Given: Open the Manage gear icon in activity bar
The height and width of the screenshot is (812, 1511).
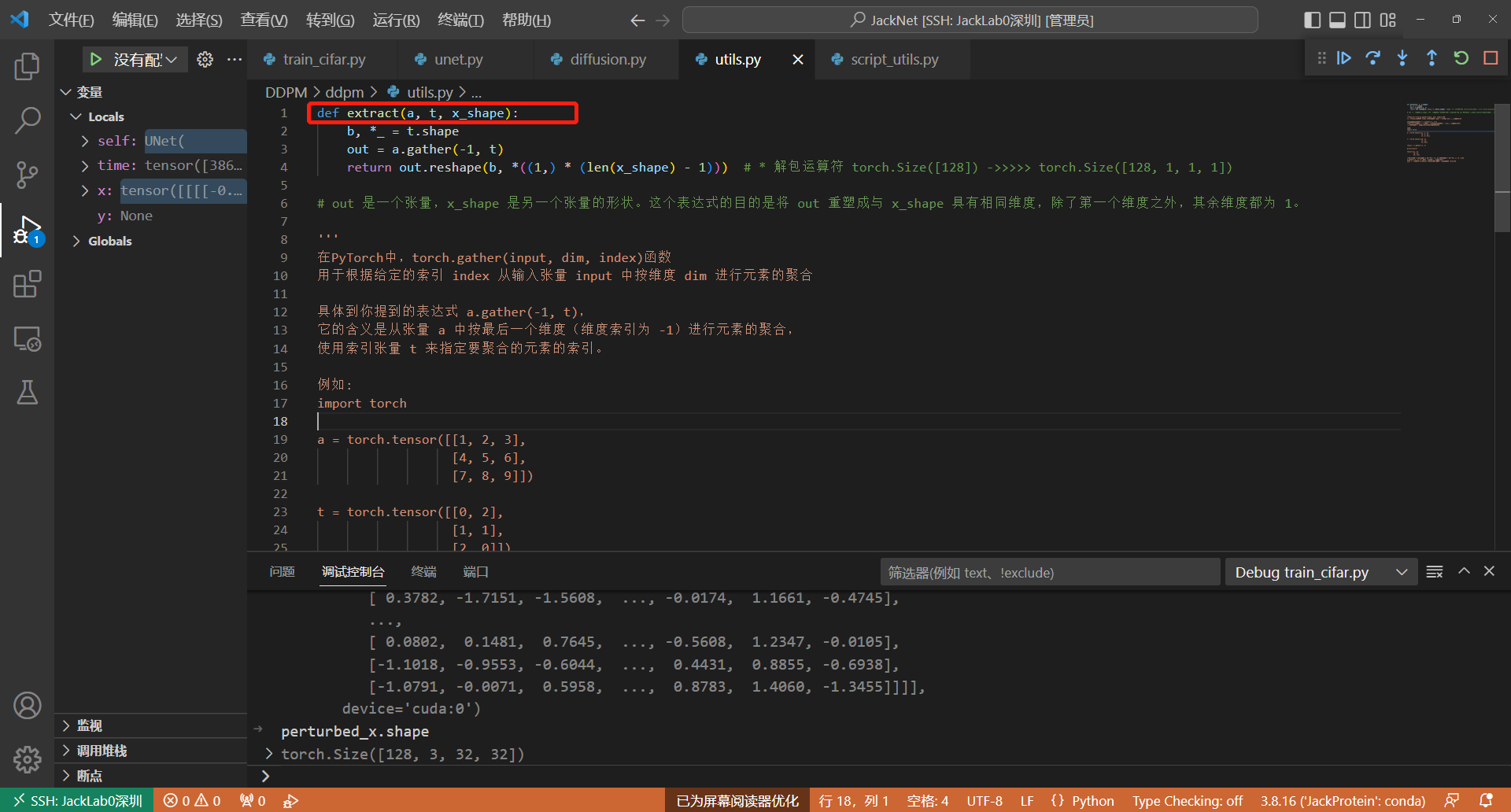Looking at the screenshot, I should coord(27,759).
